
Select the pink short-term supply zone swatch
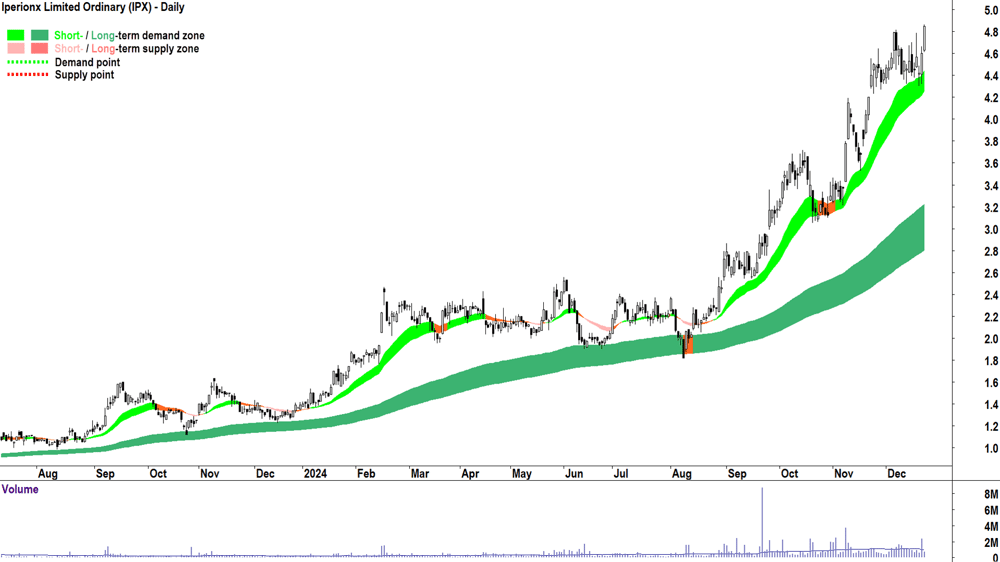pyautogui.click(x=16, y=48)
